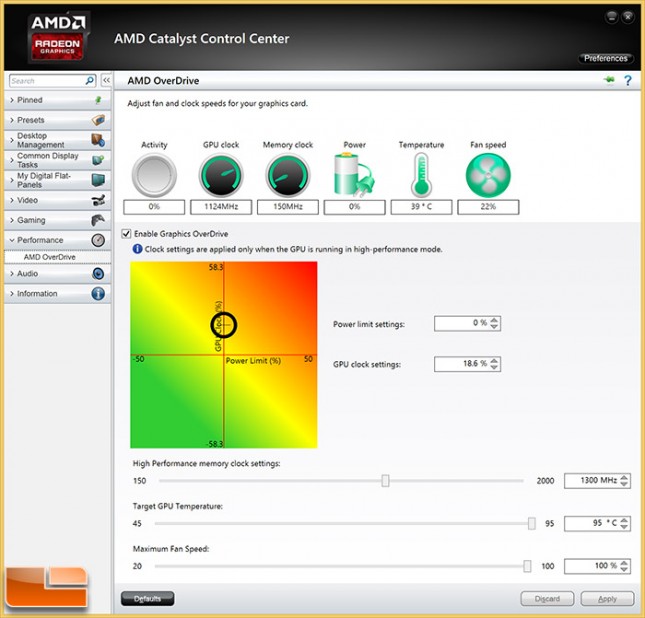Collapse the sidebar with double-arrow button
Image resolution: width=645 pixels, height=618 pixels.
pyautogui.click(x=106, y=81)
